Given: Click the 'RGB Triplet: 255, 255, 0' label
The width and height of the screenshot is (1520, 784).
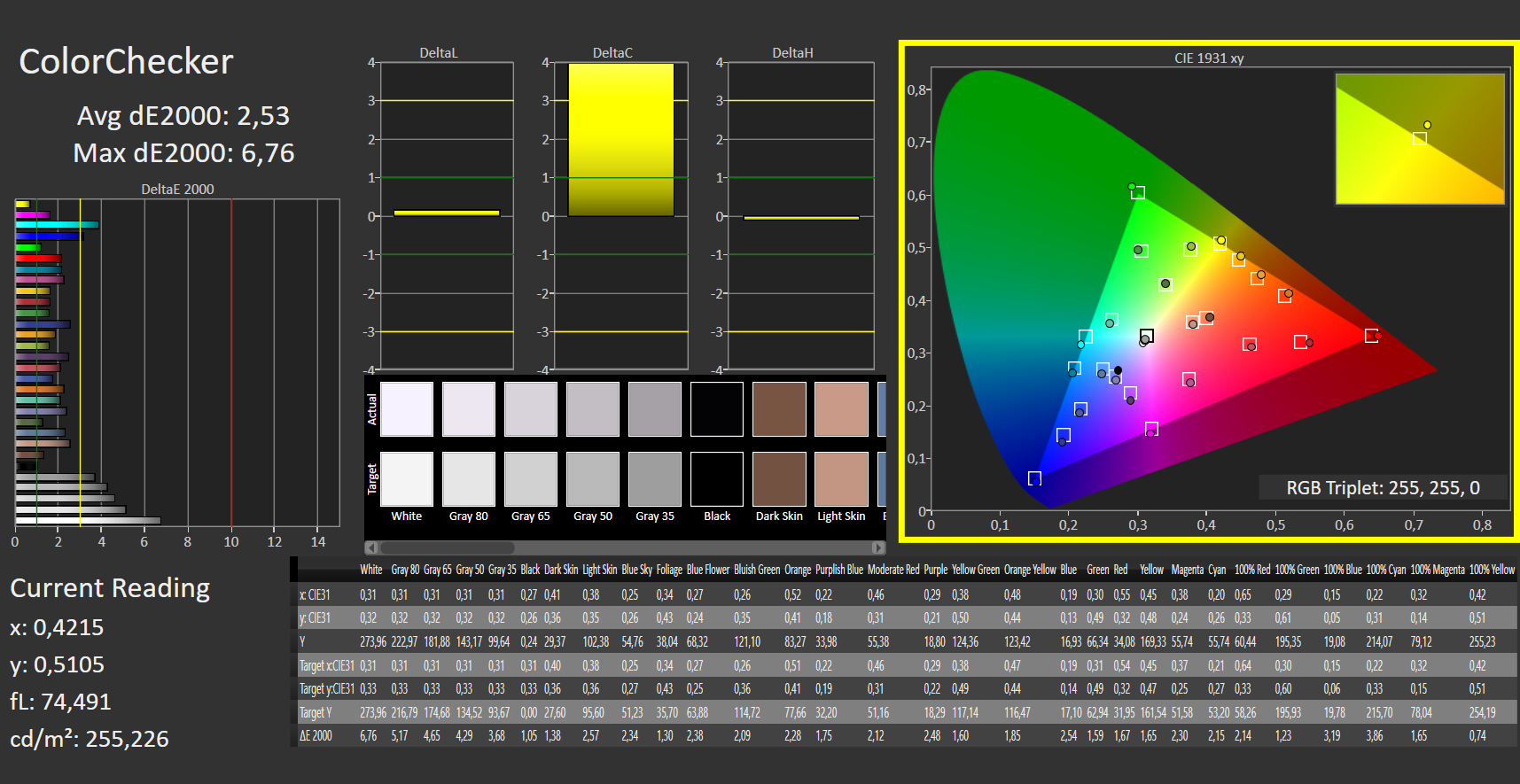Looking at the screenshot, I should (x=1383, y=488).
